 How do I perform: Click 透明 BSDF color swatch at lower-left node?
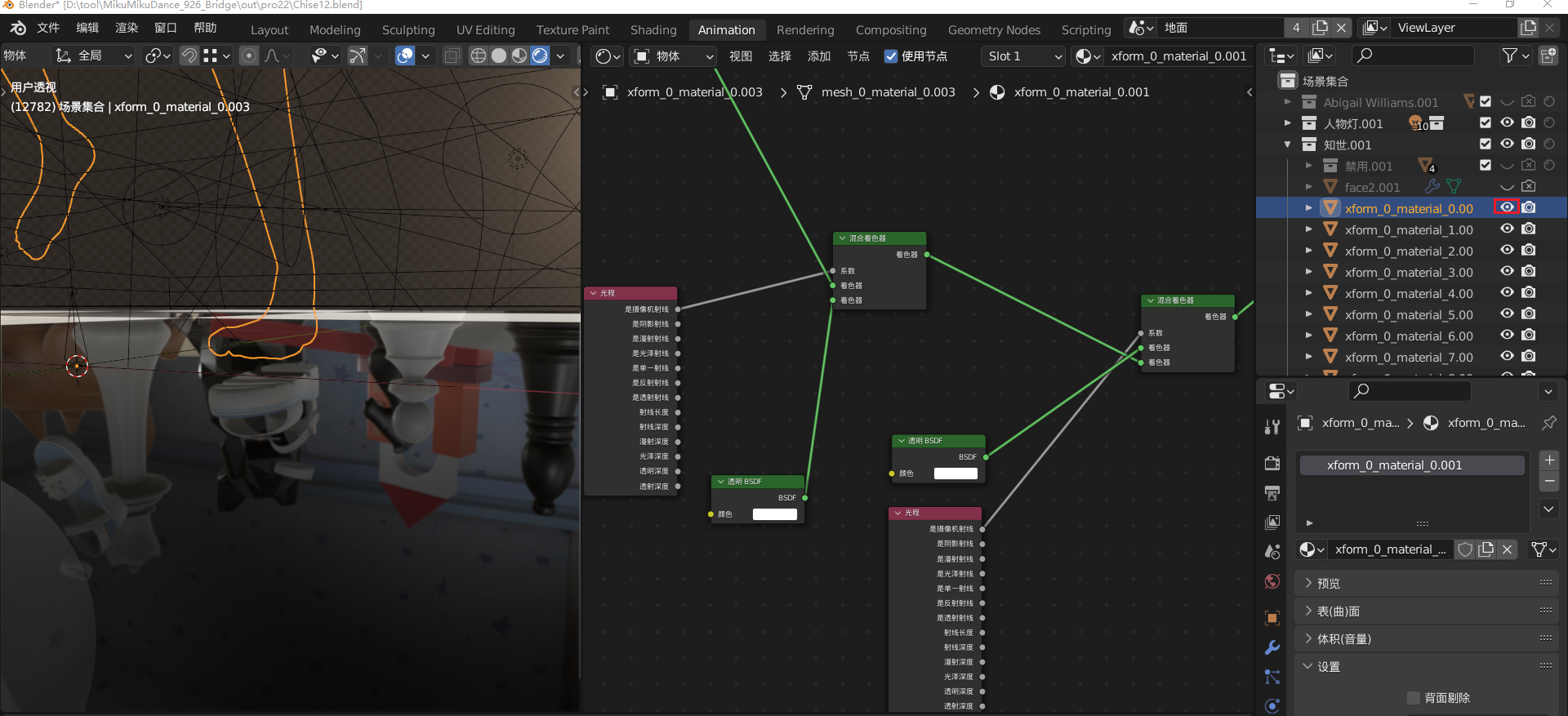click(x=775, y=514)
